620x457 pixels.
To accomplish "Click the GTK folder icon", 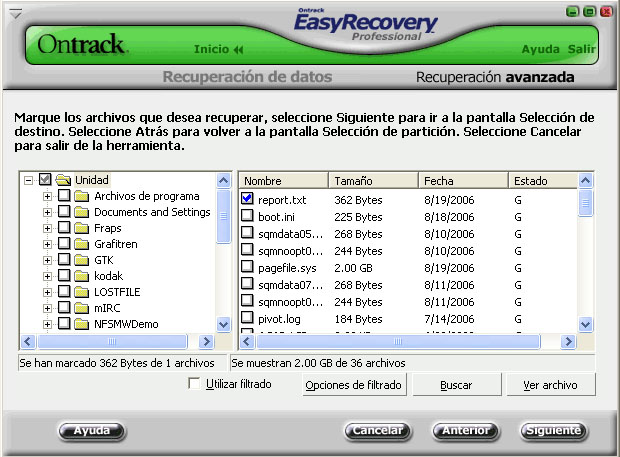I will 82,260.
